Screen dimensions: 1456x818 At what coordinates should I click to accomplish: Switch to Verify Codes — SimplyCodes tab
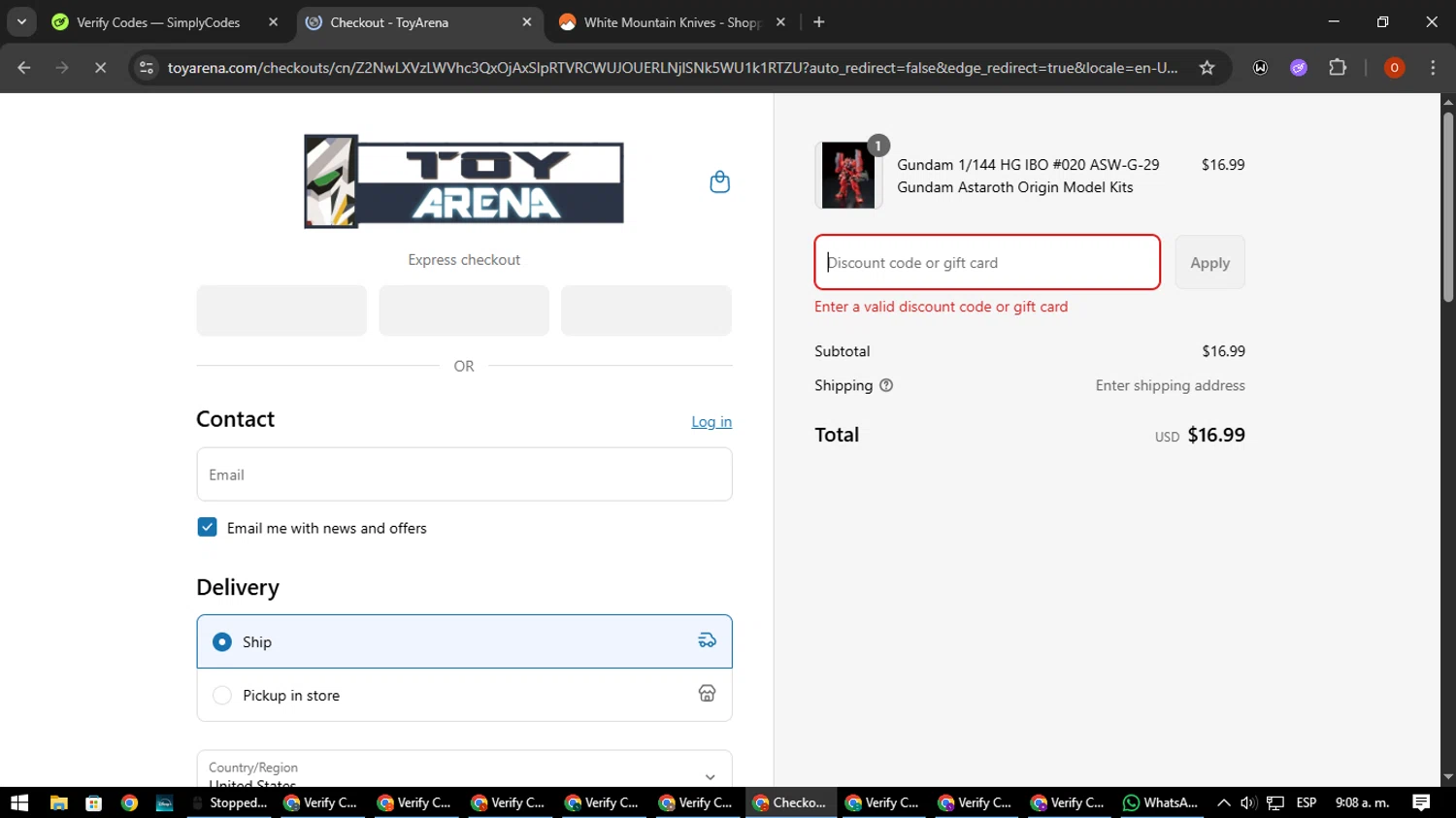coord(158,22)
